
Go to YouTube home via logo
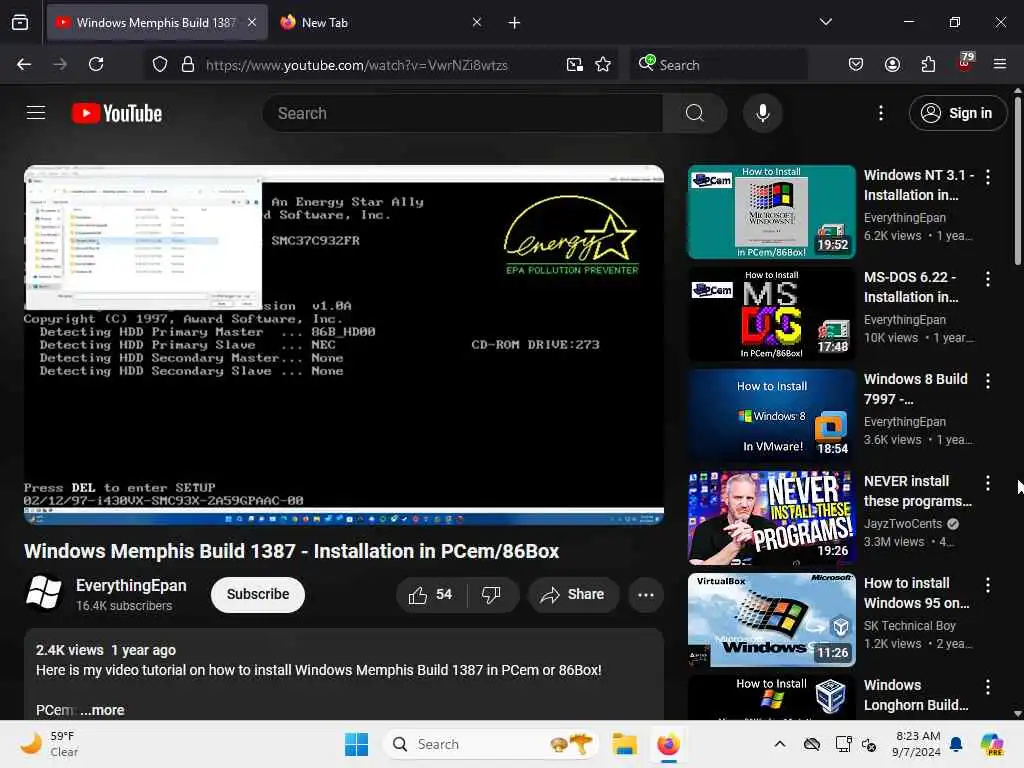pos(117,113)
